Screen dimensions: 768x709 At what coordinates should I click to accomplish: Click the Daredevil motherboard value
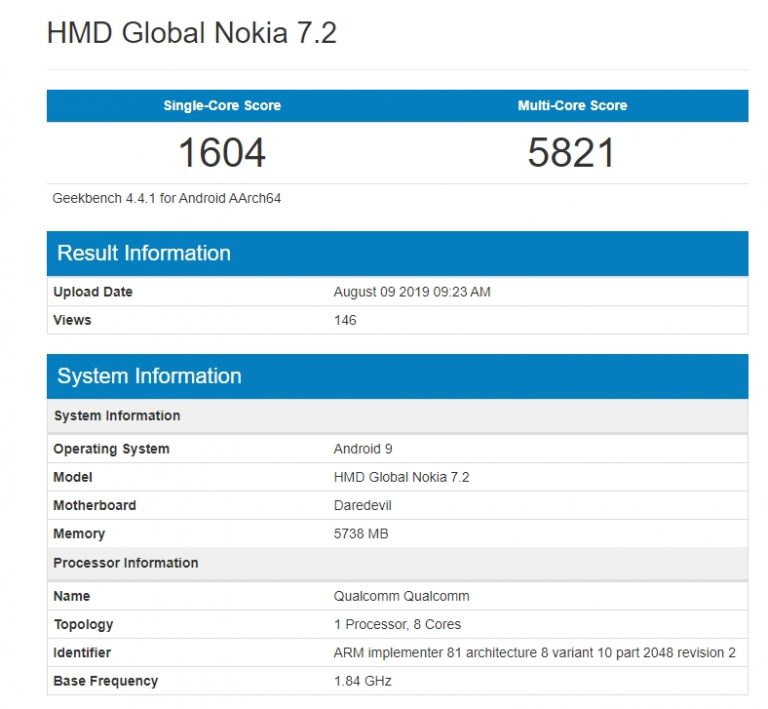(x=363, y=505)
